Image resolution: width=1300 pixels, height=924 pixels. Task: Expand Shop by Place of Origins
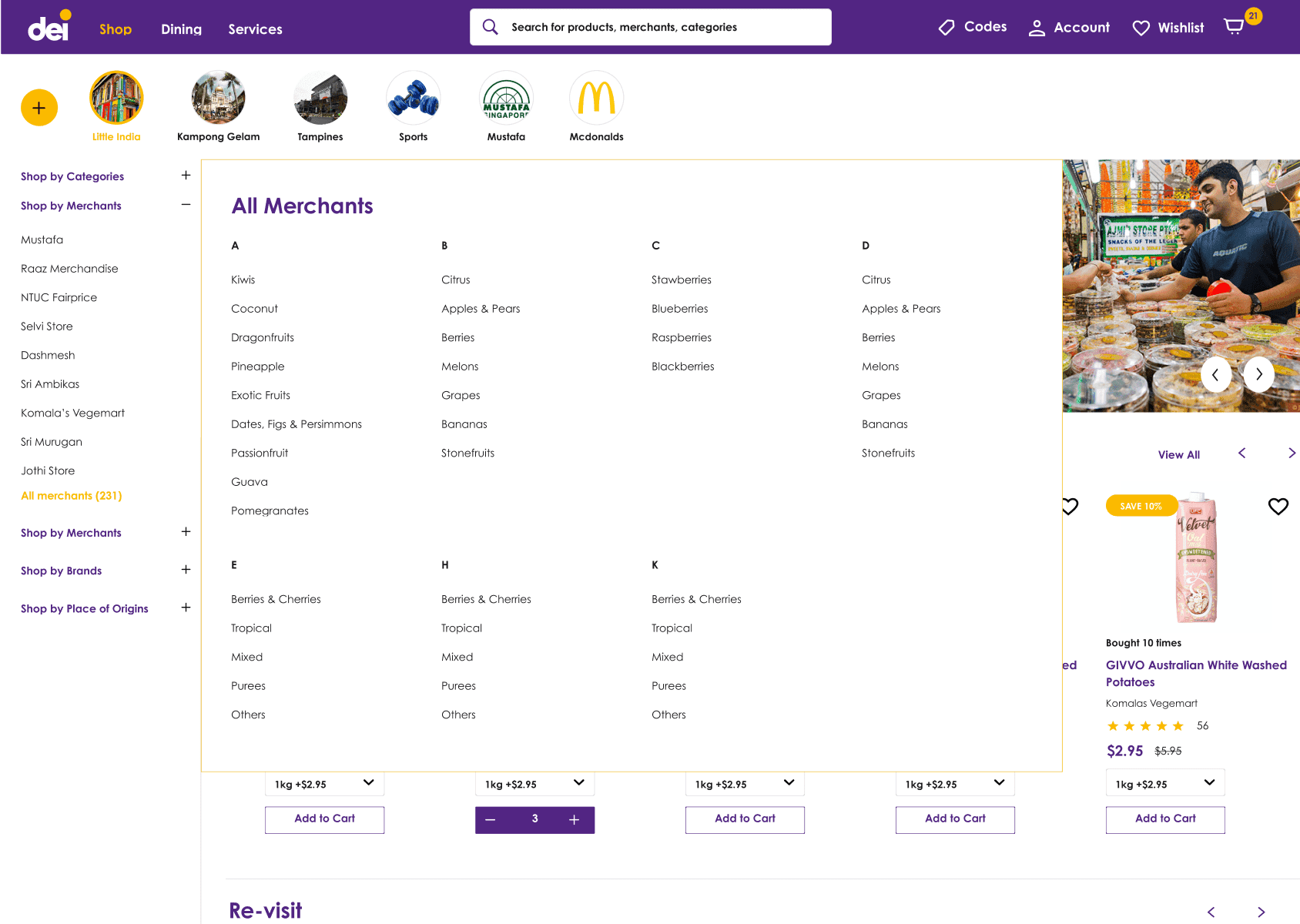[186, 608]
